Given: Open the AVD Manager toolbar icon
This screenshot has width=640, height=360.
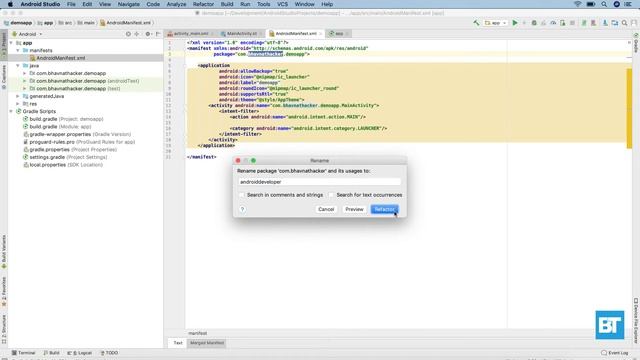Looking at the screenshot, I should (593, 23).
